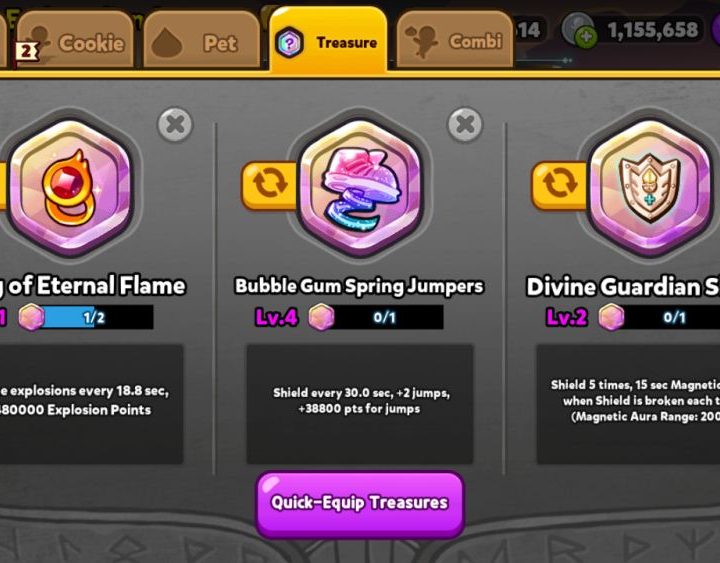Swap the Bubble Gum Spring Jumpers treasure
This screenshot has width=720, height=563.
click(x=270, y=185)
